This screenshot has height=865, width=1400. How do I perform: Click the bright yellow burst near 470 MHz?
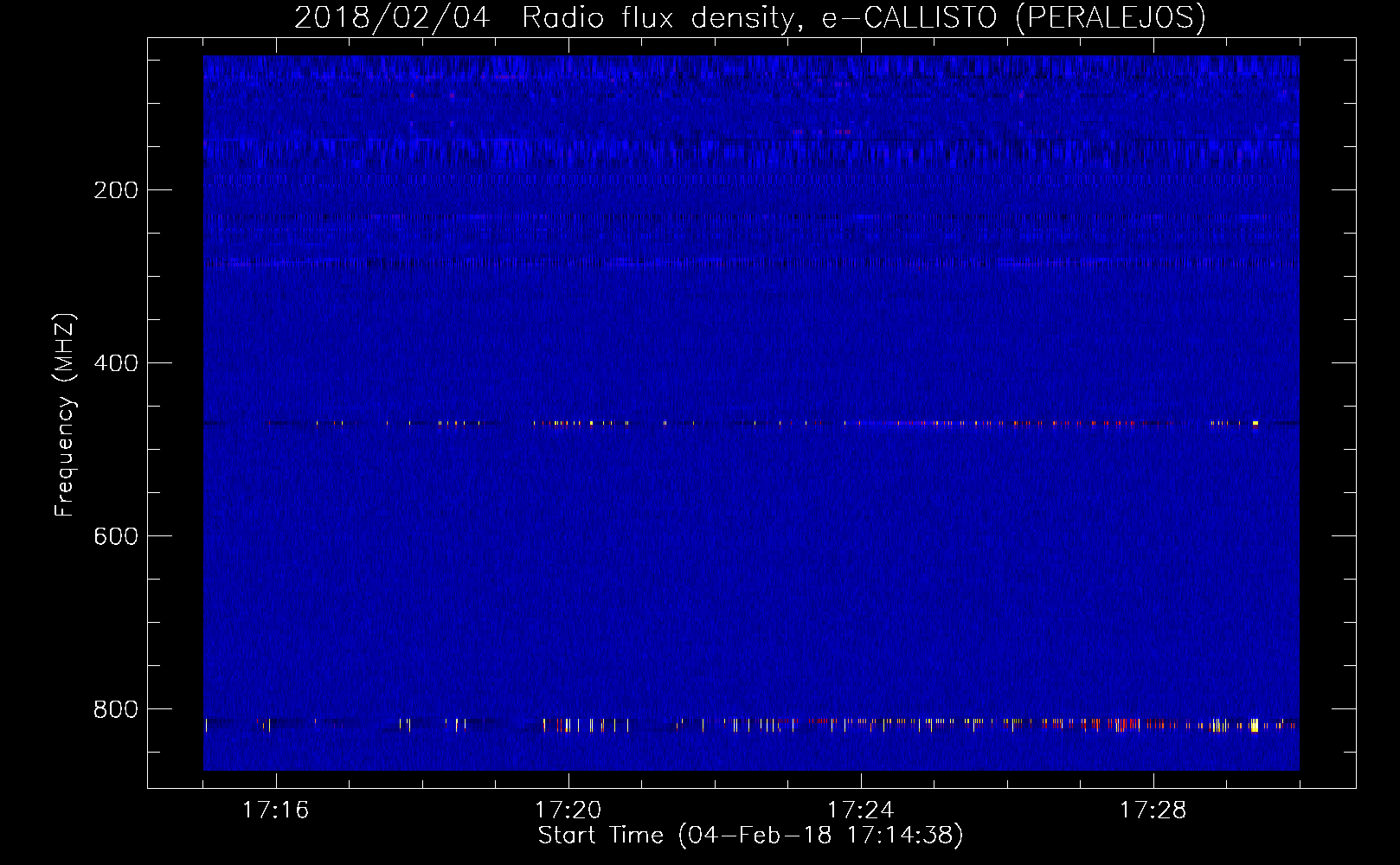tap(1255, 423)
